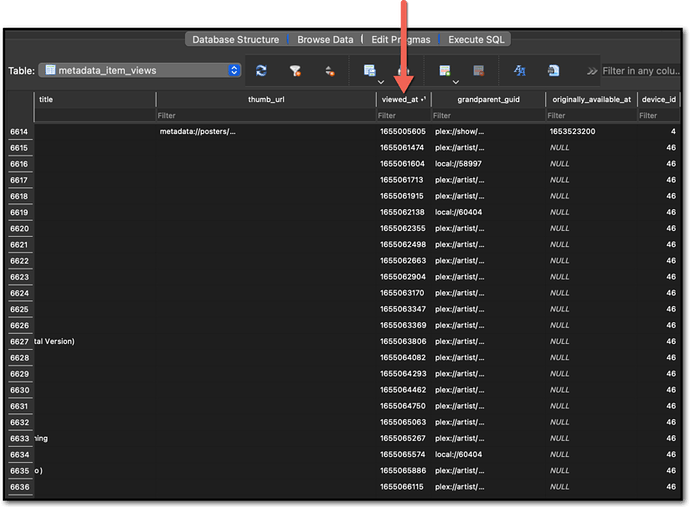Click the device_id cell '46' in row 6622

point(658,261)
